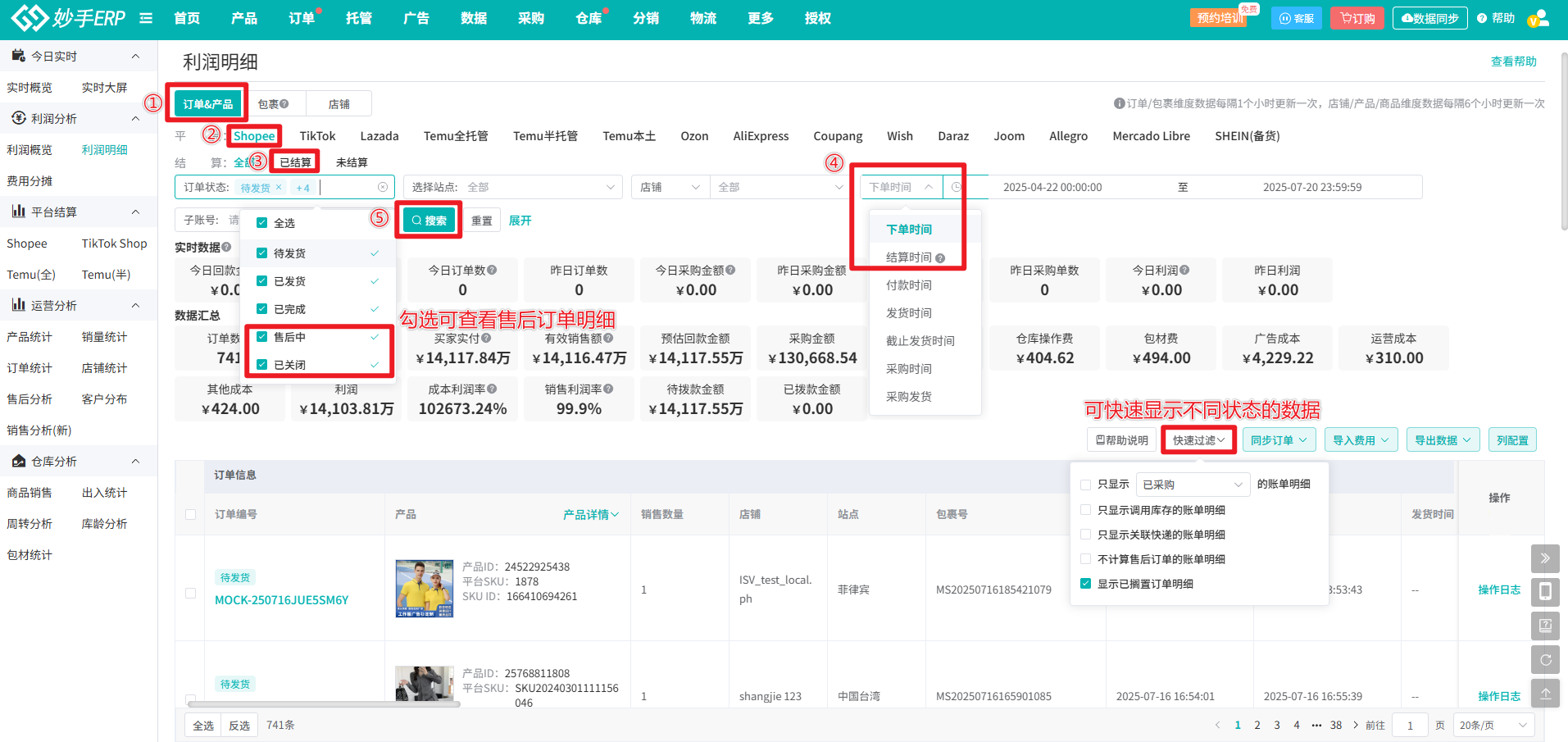Uncheck 待发货 status option
This screenshot has width=1568, height=742.
262,253
